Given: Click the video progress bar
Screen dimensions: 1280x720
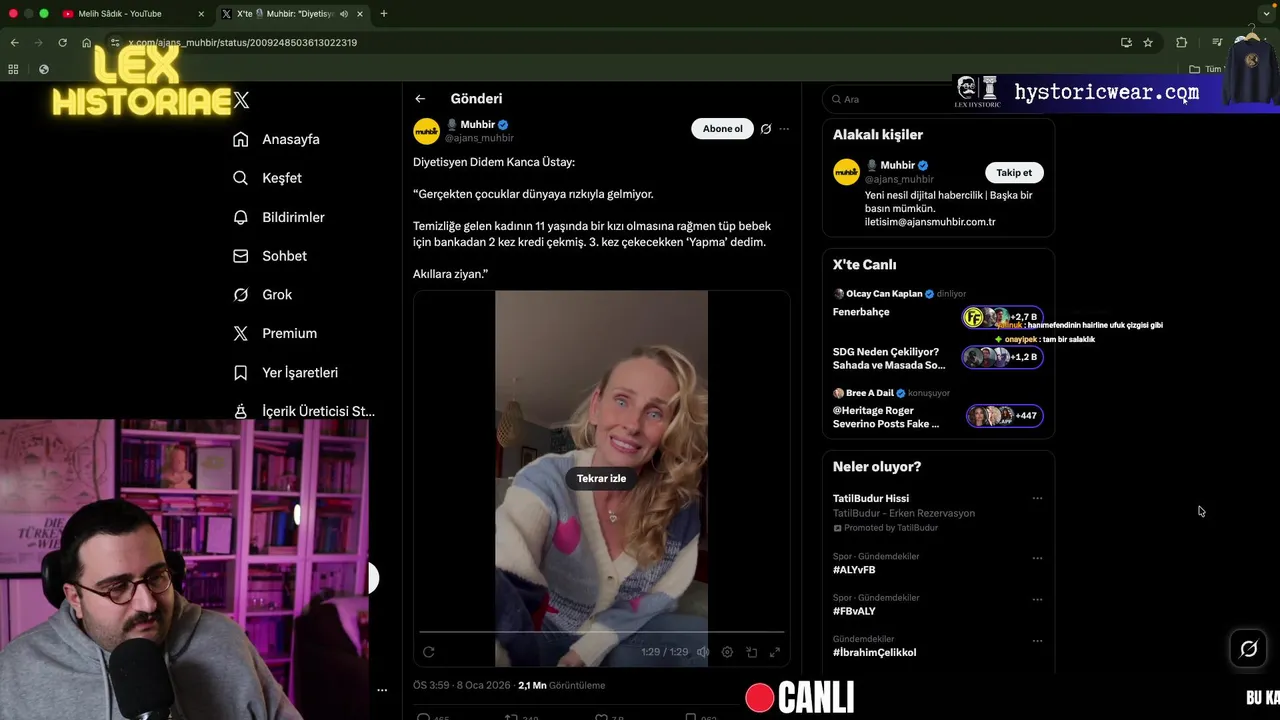Looking at the screenshot, I should coord(601,633).
